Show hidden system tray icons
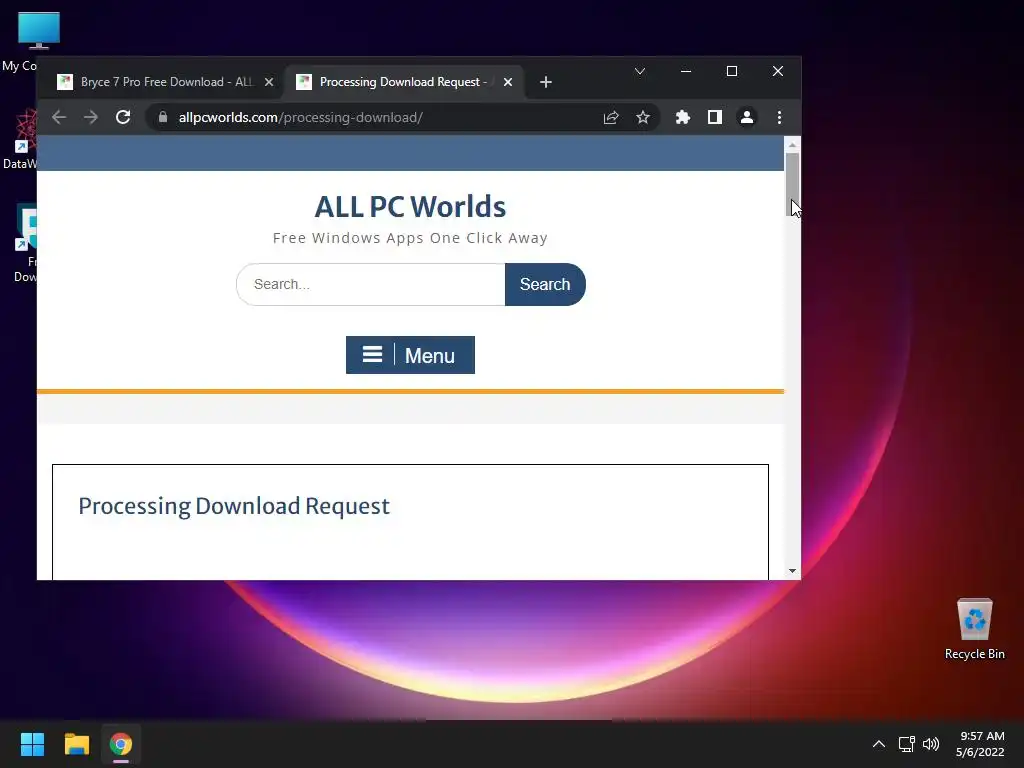This screenshot has height=768, width=1024. click(x=879, y=744)
